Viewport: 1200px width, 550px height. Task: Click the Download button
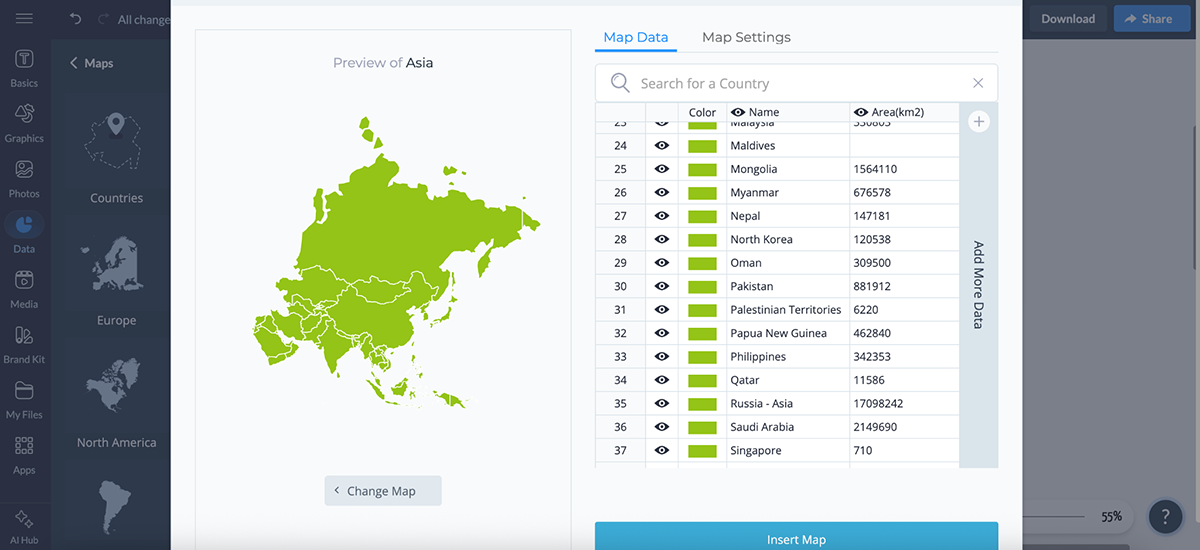(x=1068, y=18)
